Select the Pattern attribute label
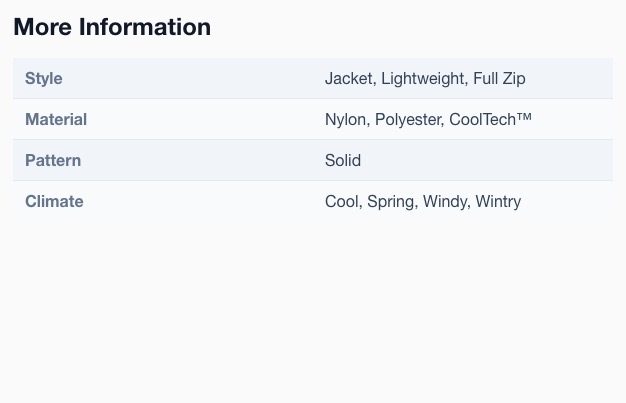This screenshot has height=403, width=626. [53, 160]
